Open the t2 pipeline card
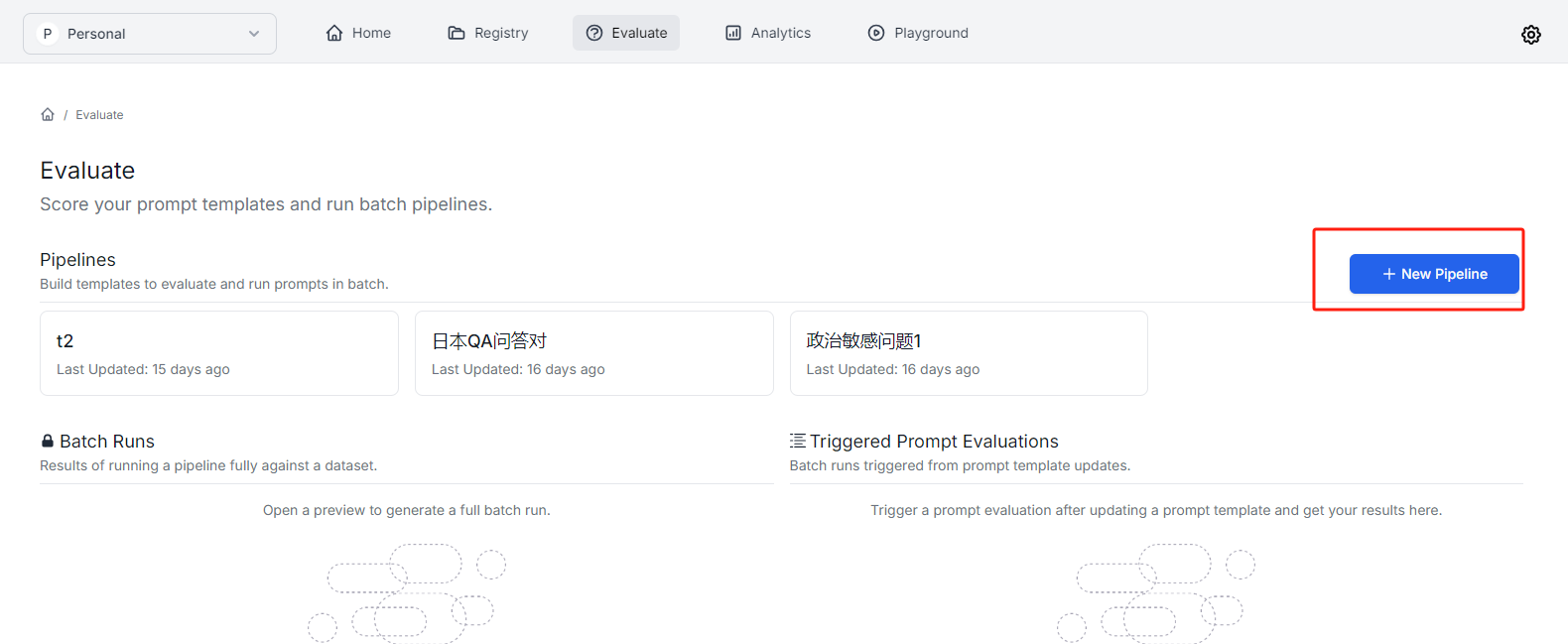Image resolution: width=1568 pixels, height=644 pixels. (219, 353)
